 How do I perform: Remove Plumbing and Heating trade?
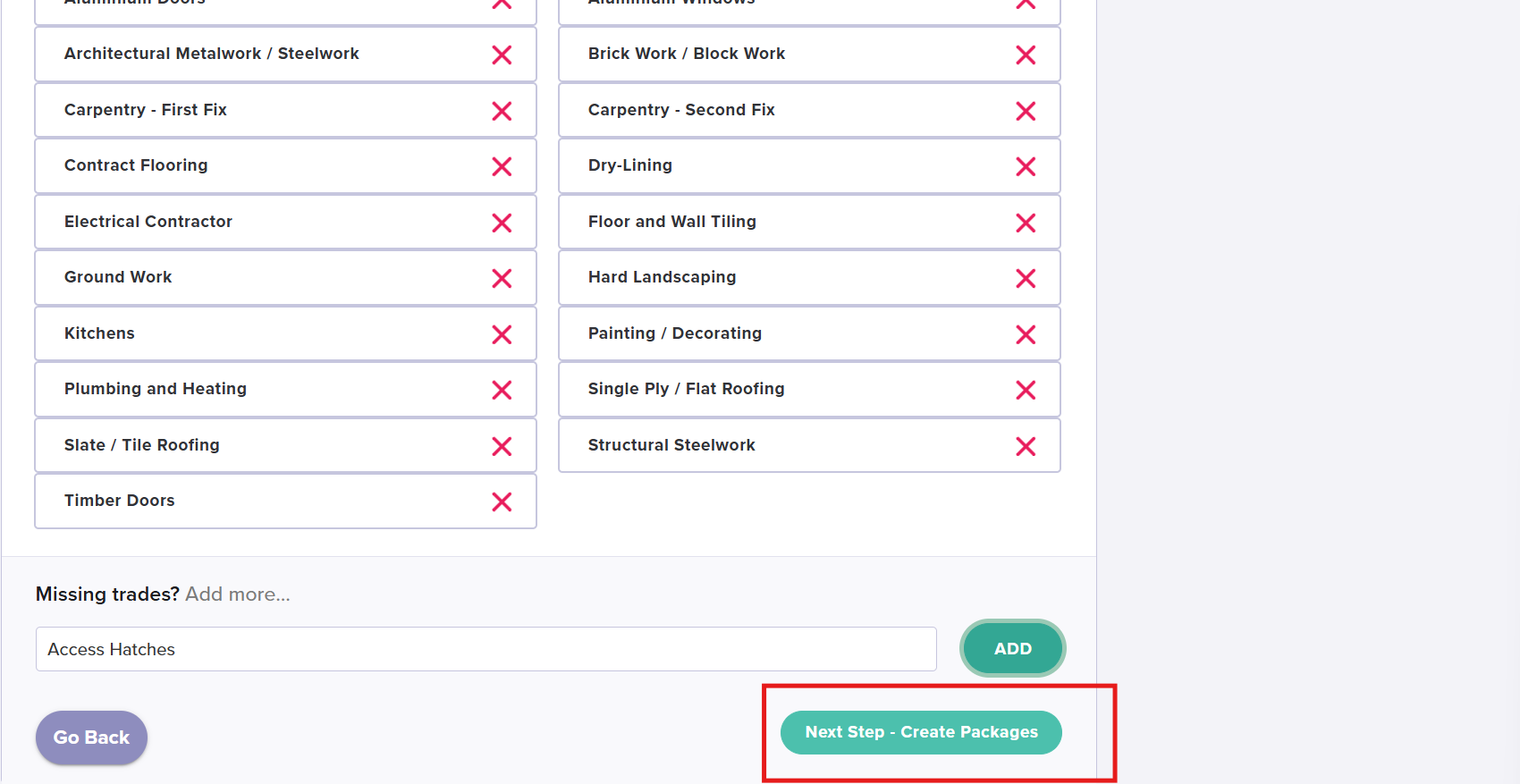coord(502,391)
